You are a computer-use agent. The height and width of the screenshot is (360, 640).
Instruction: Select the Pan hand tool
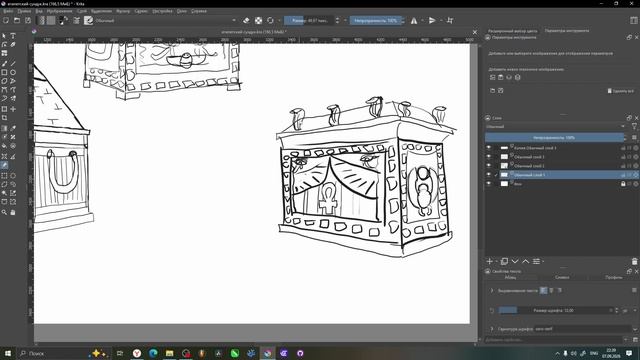click(x=13, y=212)
